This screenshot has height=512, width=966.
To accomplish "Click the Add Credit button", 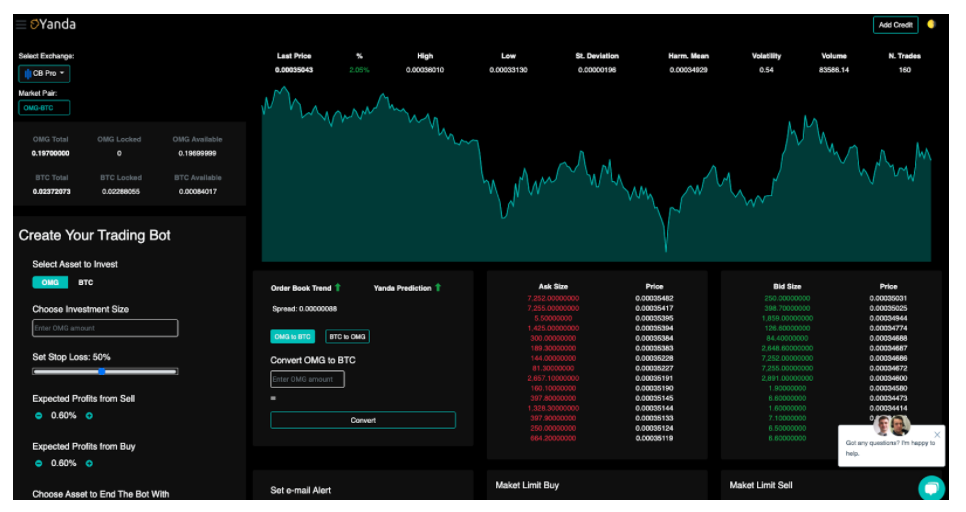I will [x=895, y=25].
